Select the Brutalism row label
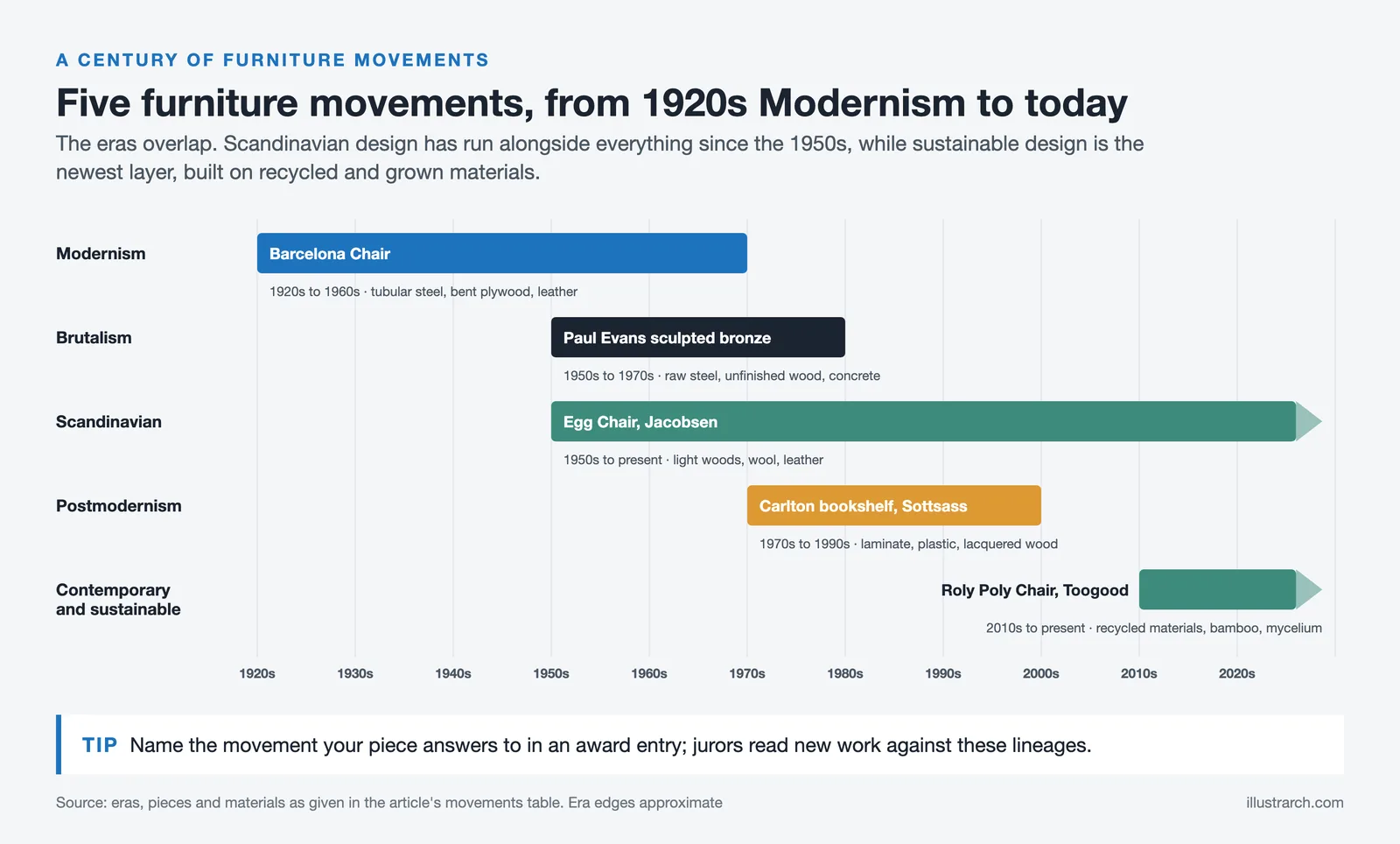Viewport: 1400px width, 844px height. [x=94, y=338]
